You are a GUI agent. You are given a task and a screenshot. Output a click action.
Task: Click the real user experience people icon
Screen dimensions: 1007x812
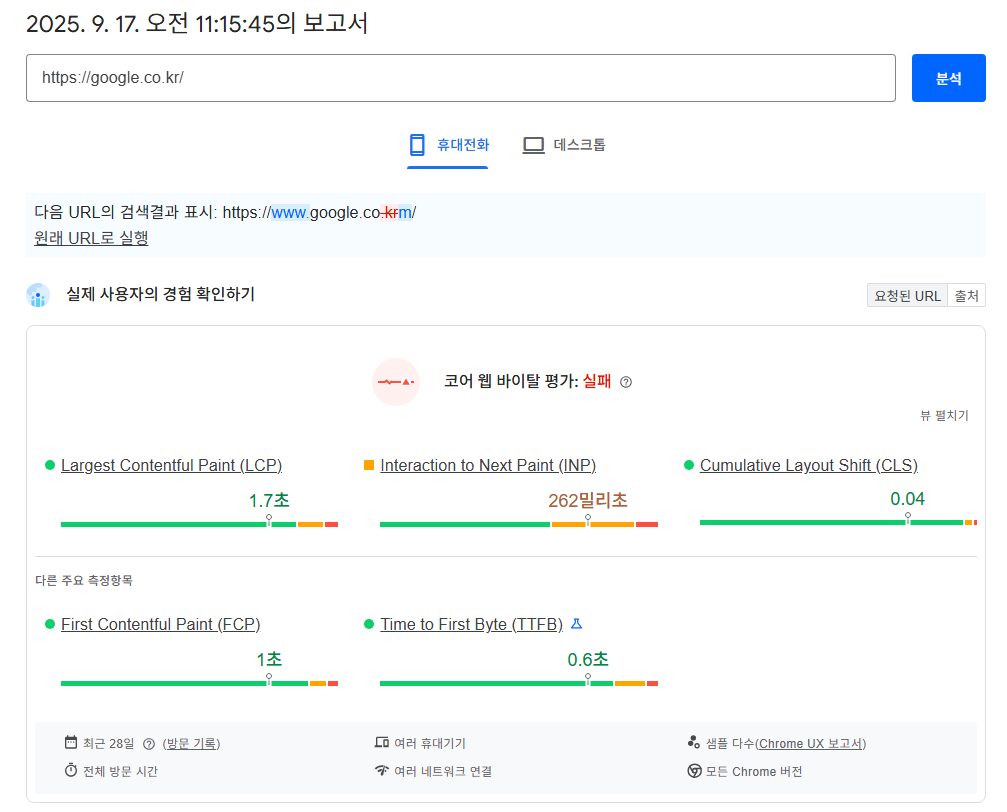(38, 295)
